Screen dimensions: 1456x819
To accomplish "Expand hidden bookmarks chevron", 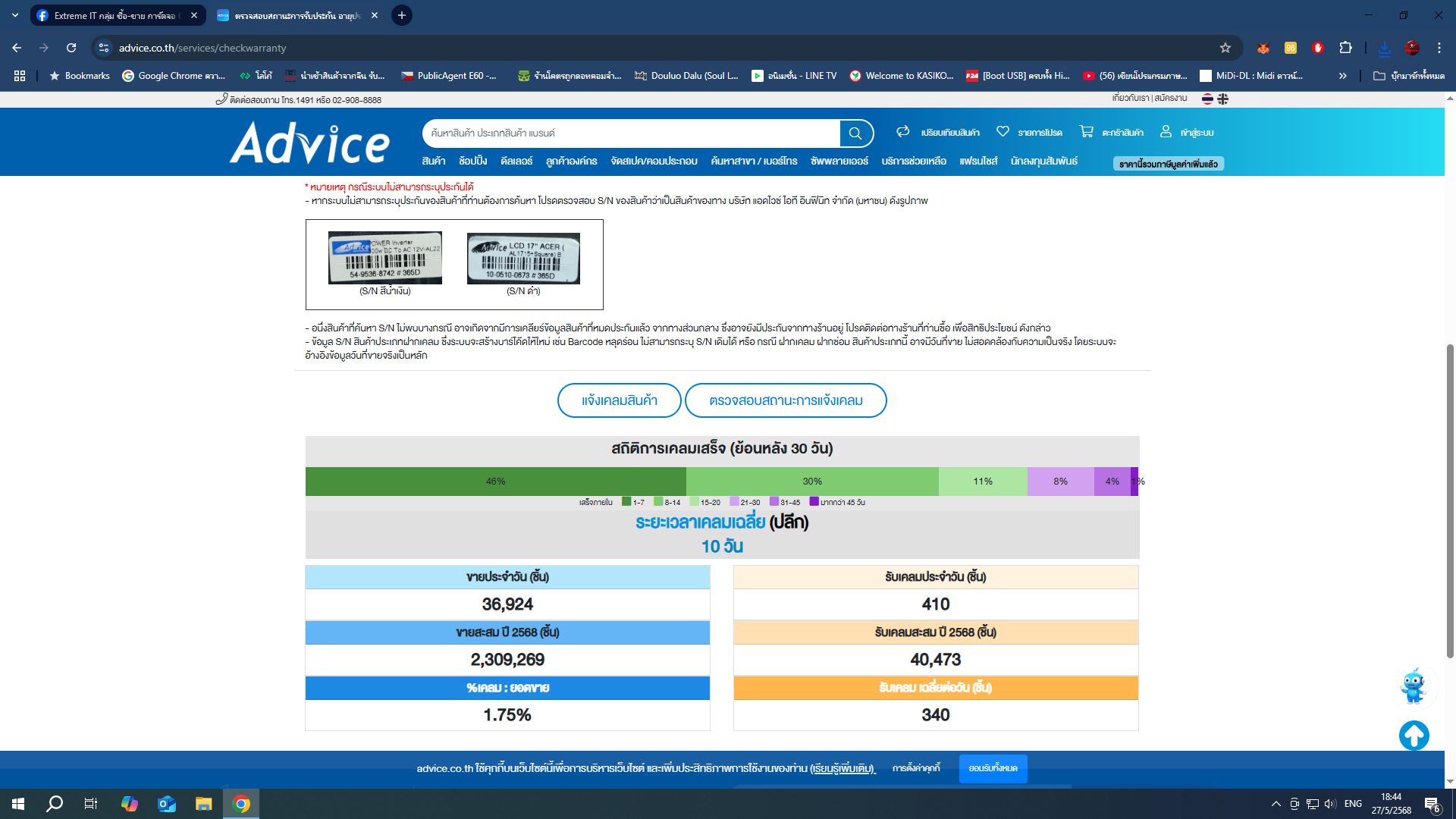I will point(1342,76).
